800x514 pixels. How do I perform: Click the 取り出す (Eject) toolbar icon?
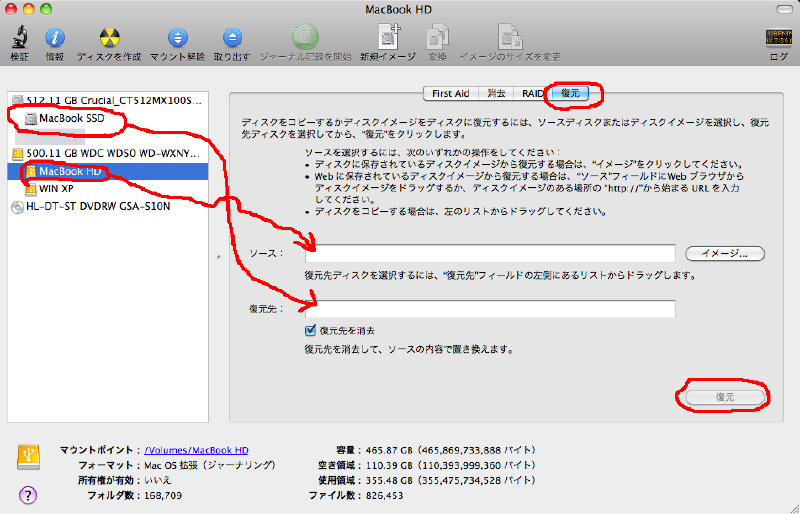[232, 38]
